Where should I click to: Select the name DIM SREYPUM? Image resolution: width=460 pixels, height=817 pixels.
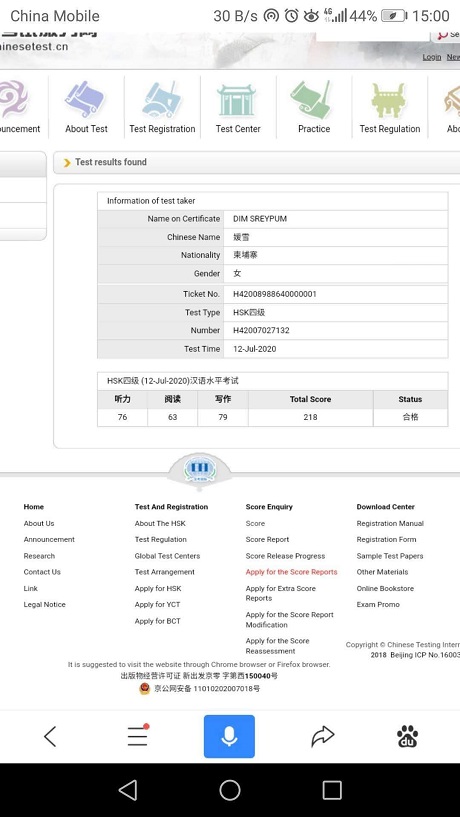(x=260, y=219)
